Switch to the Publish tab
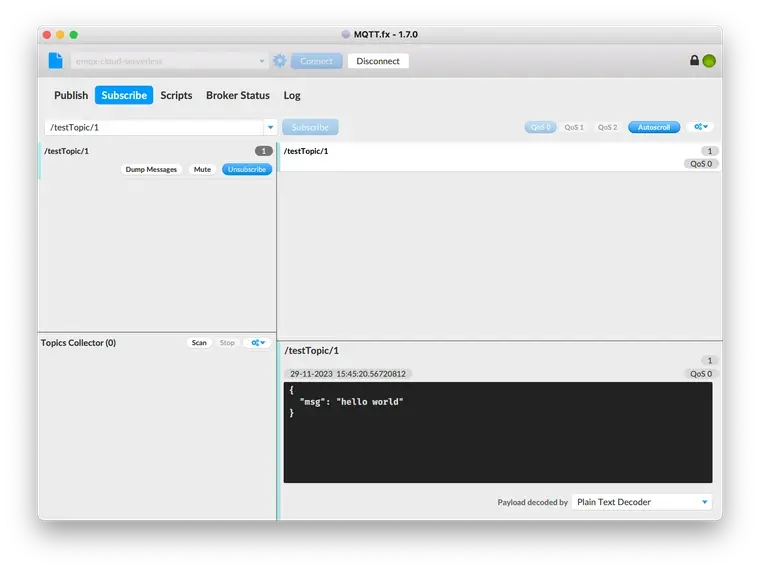Screen dimensions: 760x570 tap(71, 95)
